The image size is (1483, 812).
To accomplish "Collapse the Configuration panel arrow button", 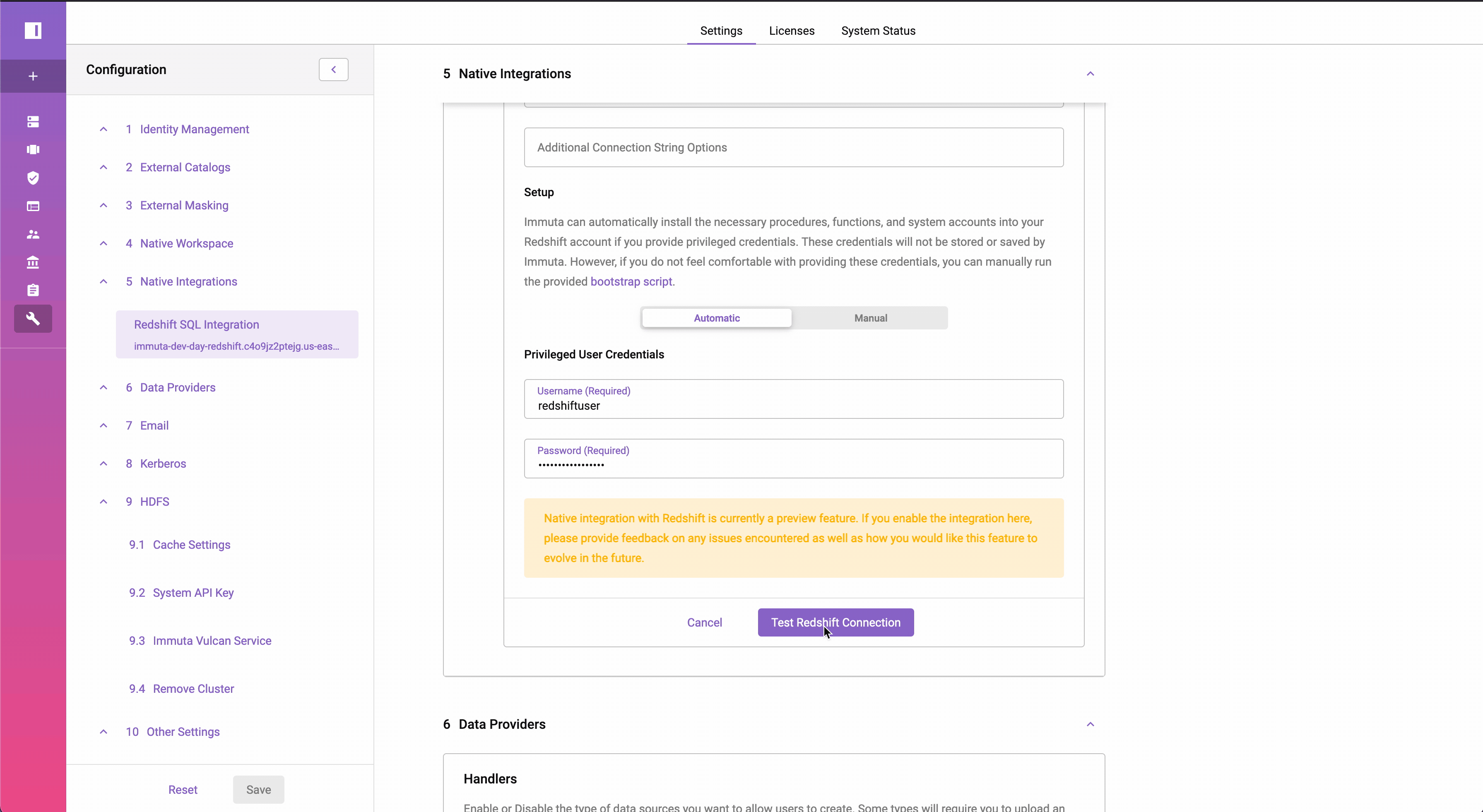I will [333, 70].
